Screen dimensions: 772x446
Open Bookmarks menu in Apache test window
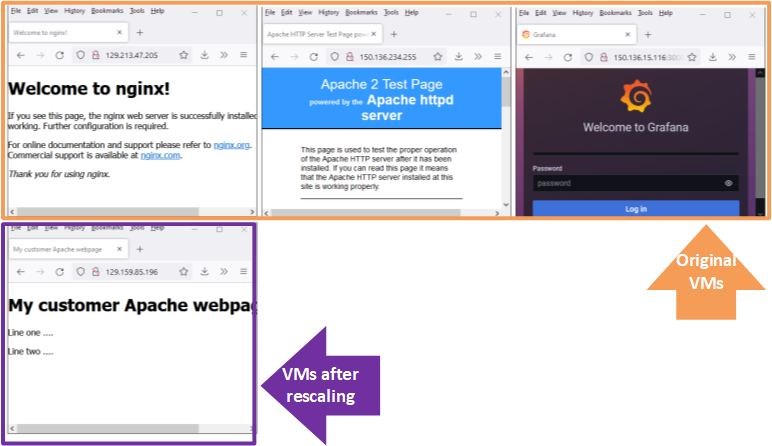click(x=361, y=12)
